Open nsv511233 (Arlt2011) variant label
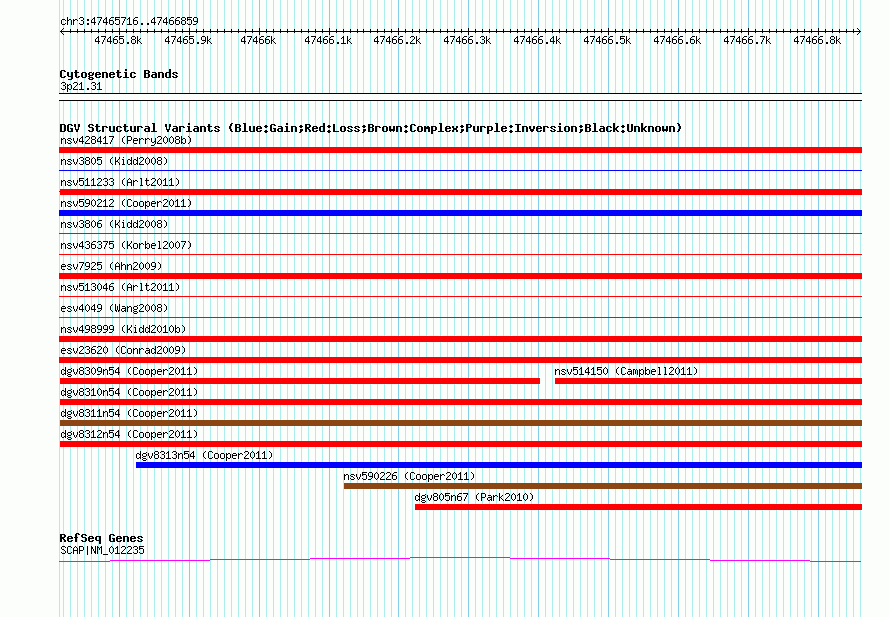 click(120, 182)
